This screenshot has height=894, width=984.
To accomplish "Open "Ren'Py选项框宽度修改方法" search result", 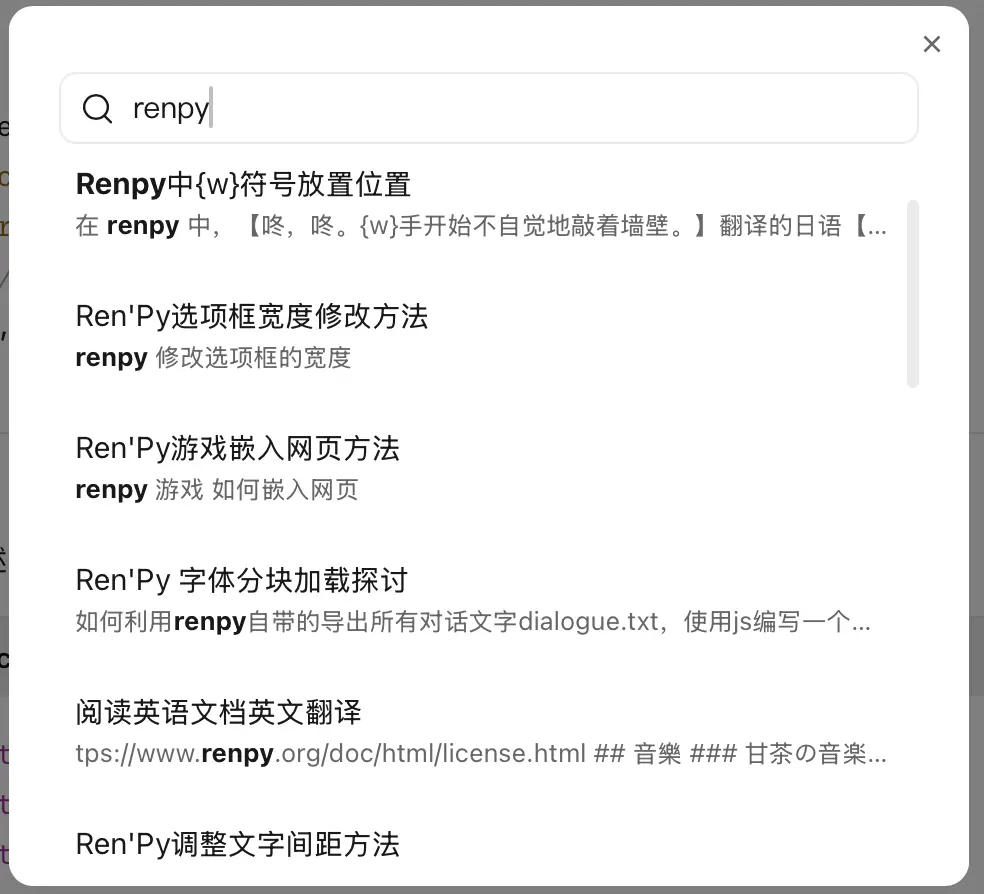I will click(251, 316).
